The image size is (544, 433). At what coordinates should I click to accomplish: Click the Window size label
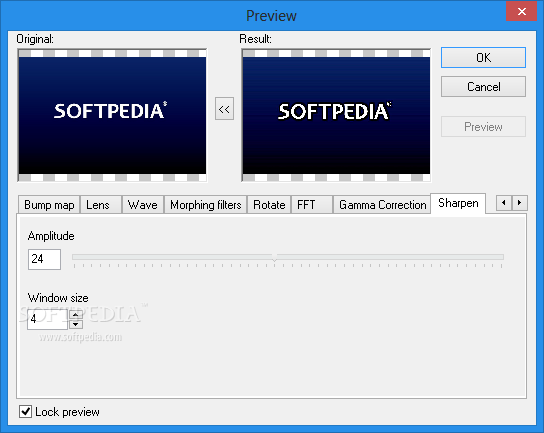(x=58, y=298)
